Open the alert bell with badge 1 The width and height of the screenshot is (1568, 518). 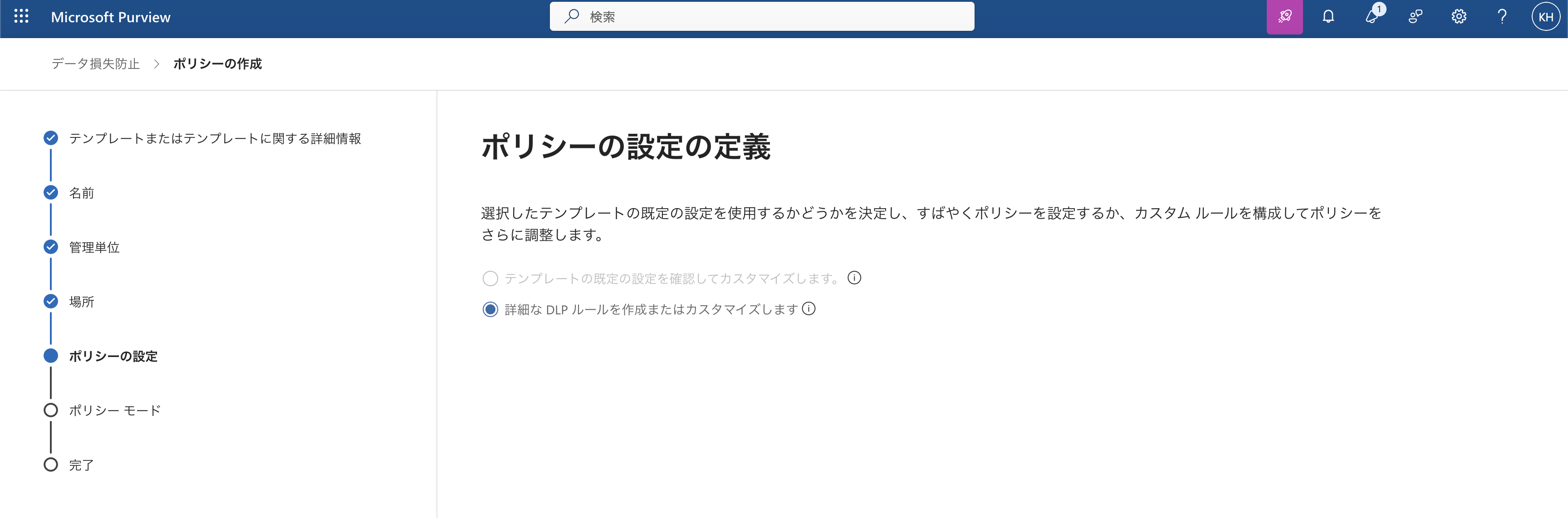(x=1372, y=16)
